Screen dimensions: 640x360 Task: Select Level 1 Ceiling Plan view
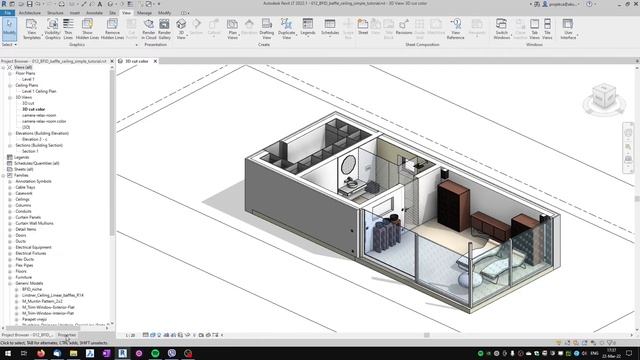click(39, 91)
